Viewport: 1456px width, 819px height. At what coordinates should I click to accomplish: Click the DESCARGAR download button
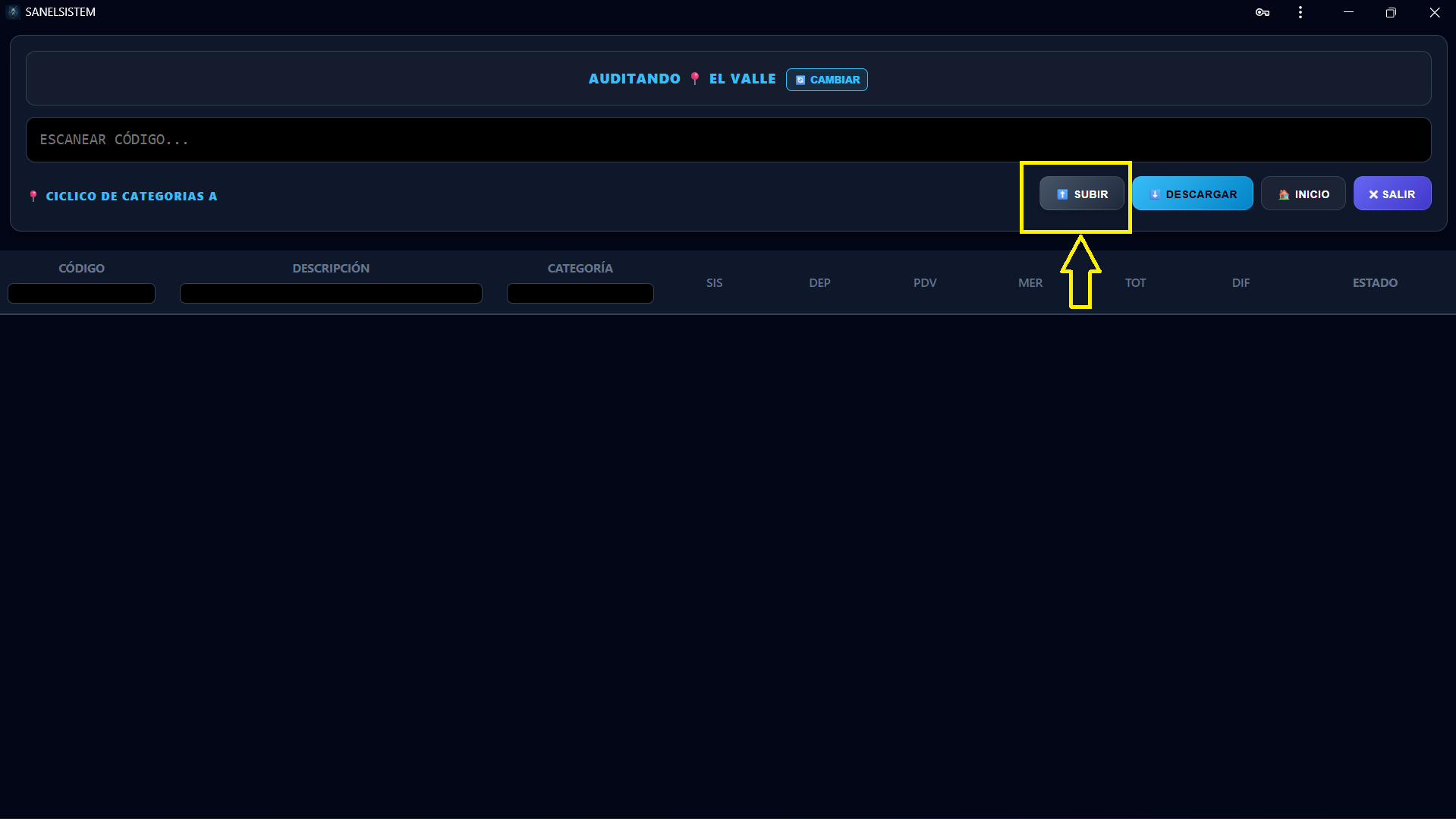(x=1193, y=194)
